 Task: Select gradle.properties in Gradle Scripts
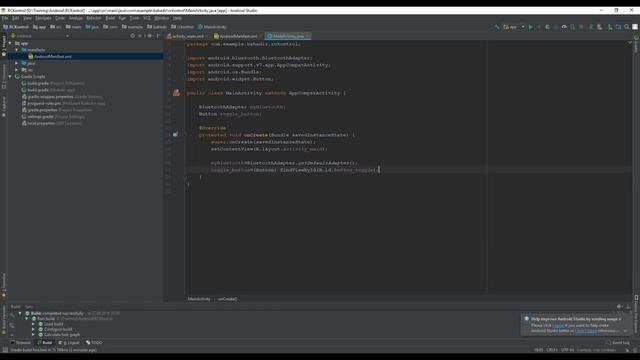[x=42, y=110]
